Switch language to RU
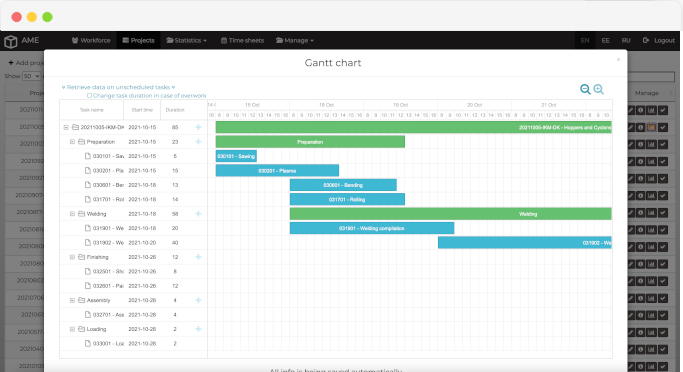This screenshot has height=372, width=683. [x=626, y=40]
